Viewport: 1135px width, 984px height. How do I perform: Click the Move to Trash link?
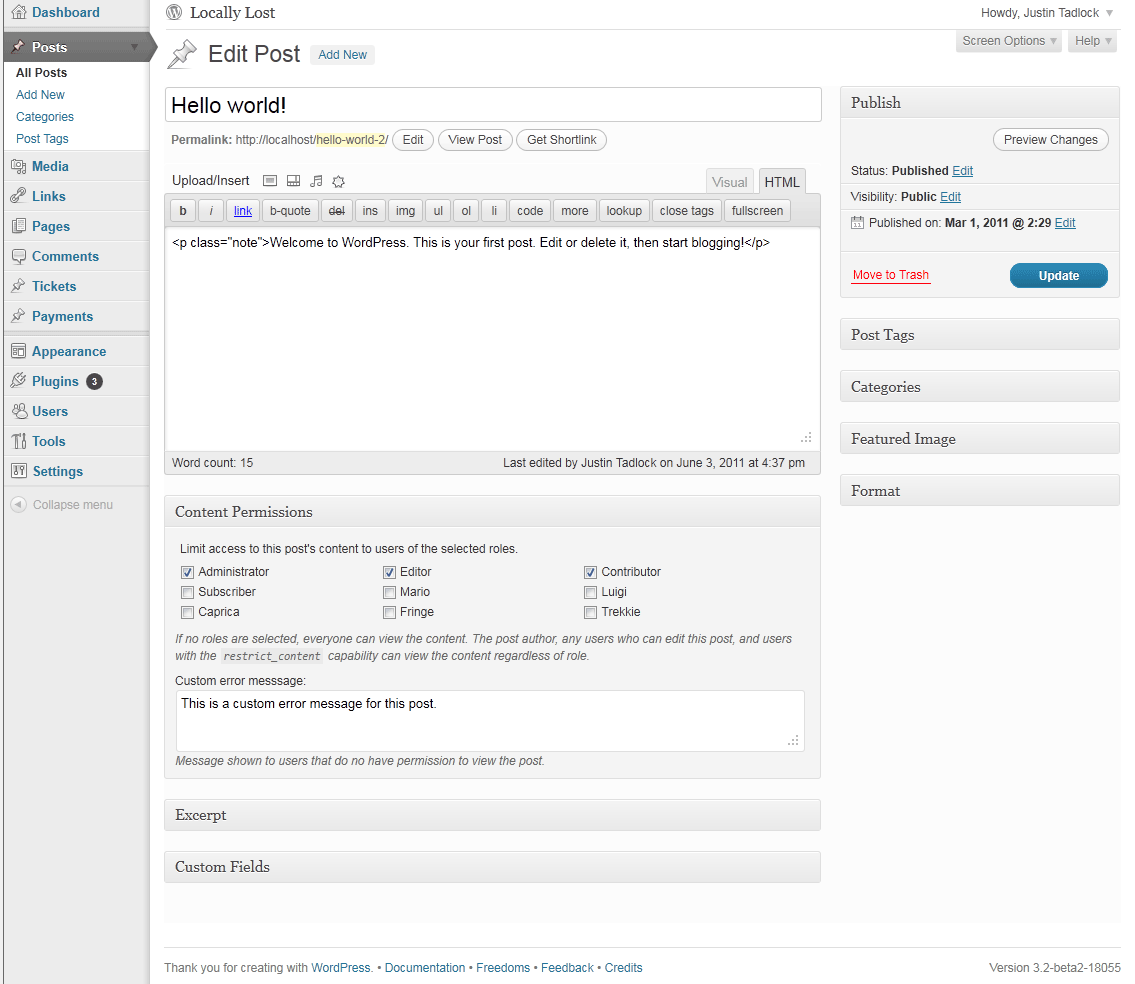click(x=890, y=275)
